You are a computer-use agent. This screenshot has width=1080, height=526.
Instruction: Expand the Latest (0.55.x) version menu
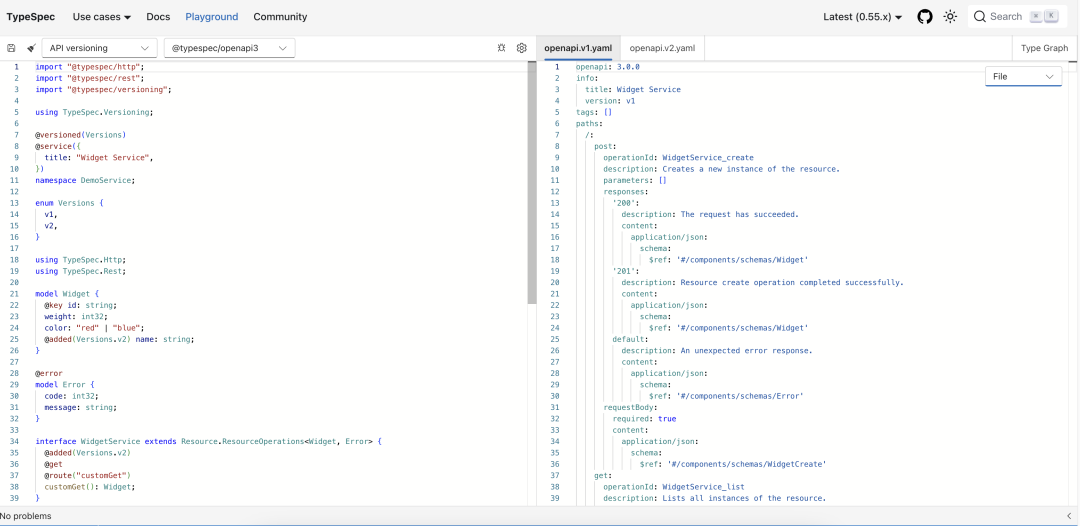coord(862,17)
